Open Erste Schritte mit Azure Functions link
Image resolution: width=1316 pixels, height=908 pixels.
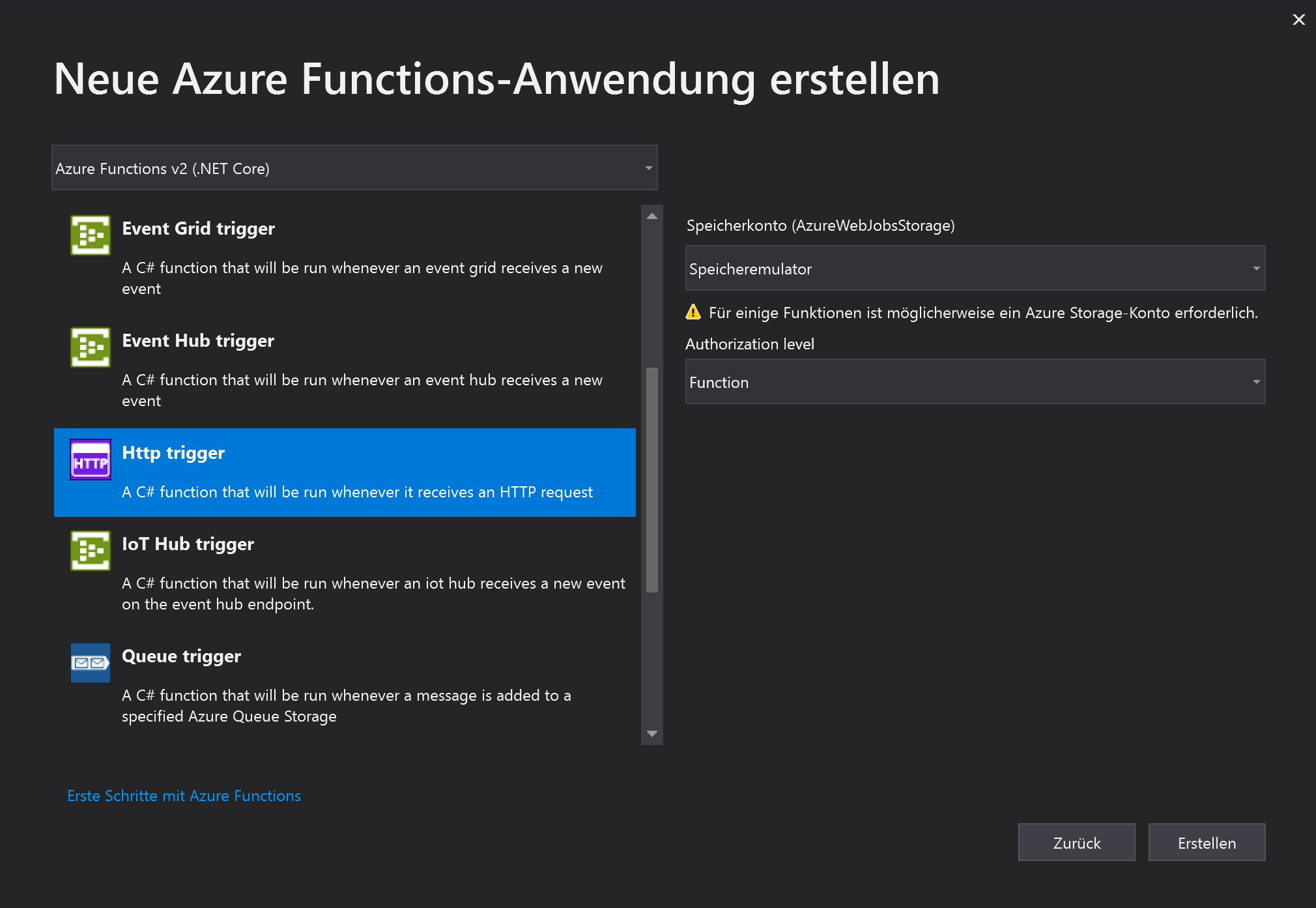[x=184, y=796]
